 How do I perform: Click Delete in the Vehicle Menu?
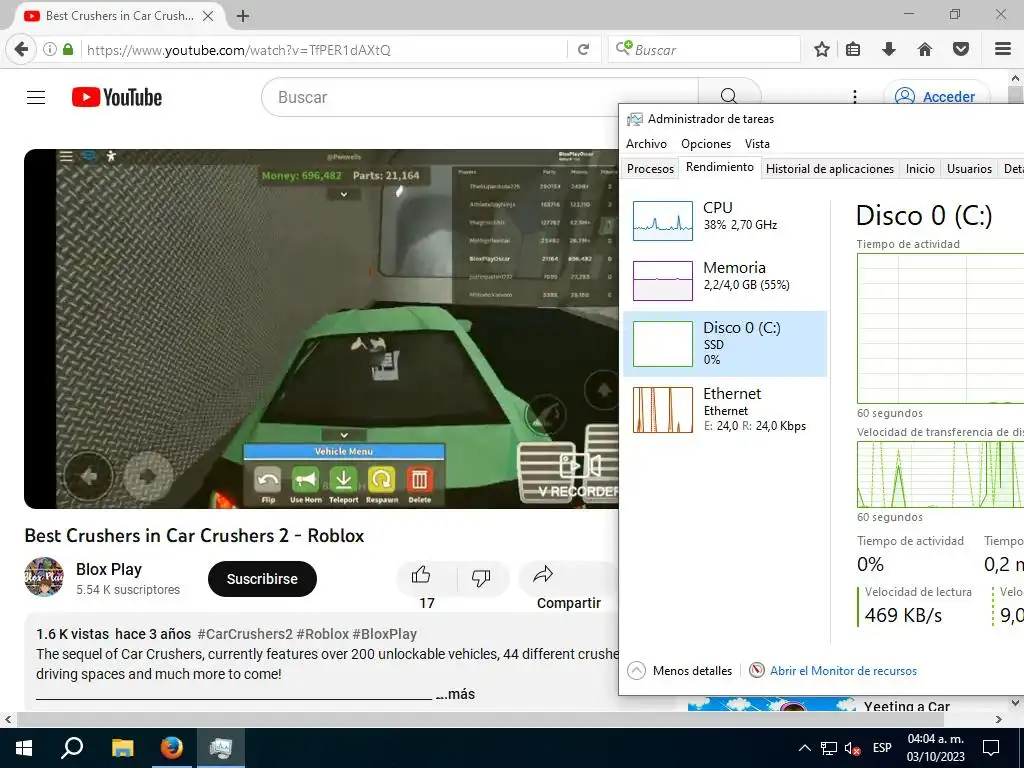coord(419,485)
